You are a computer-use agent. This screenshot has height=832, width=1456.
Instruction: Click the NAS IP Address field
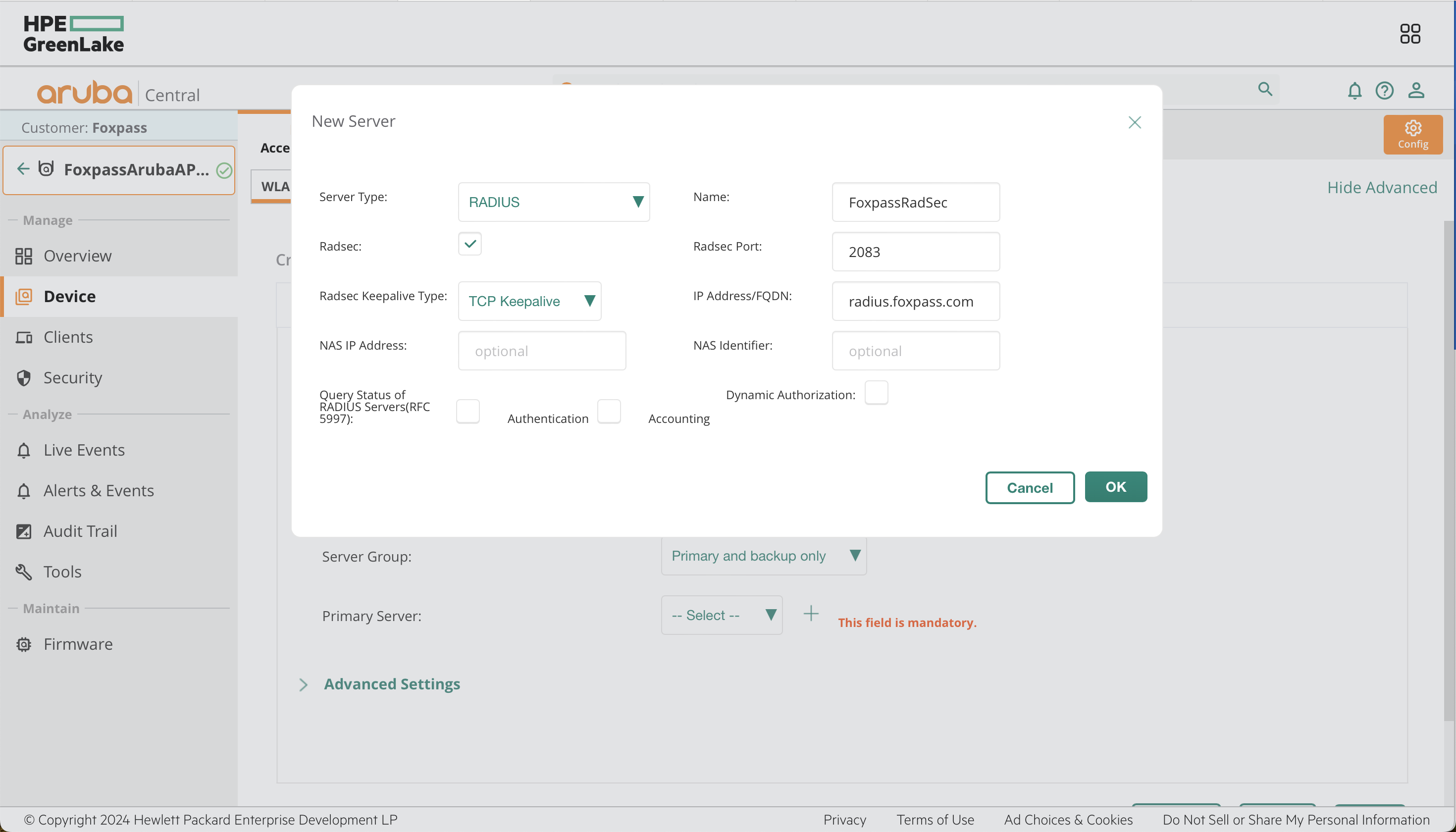click(542, 351)
